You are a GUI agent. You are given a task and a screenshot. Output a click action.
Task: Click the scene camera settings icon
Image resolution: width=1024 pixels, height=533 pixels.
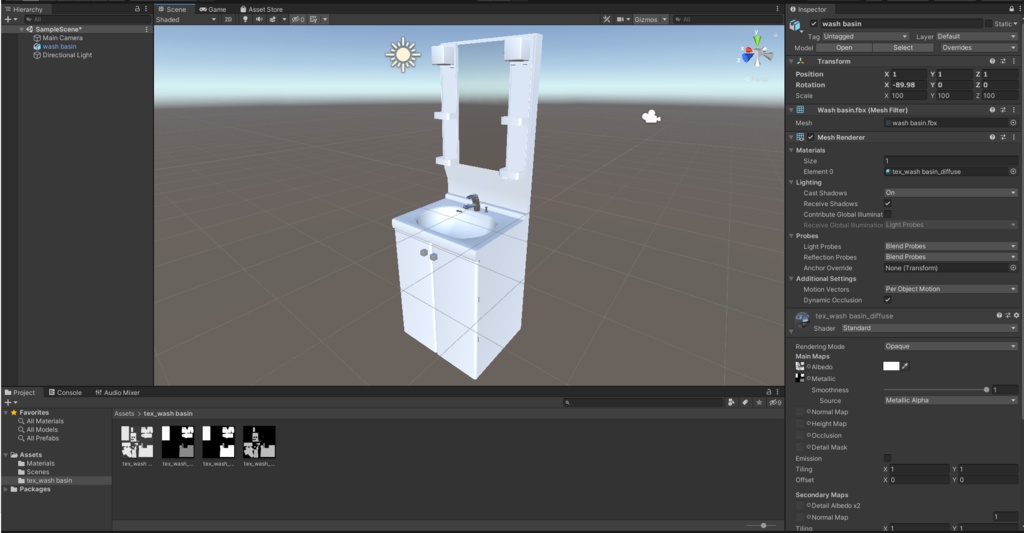(621, 20)
